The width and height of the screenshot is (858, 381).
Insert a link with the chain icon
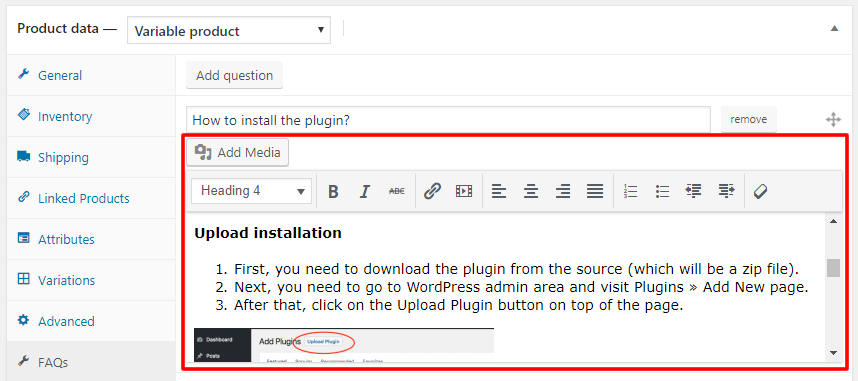click(432, 191)
